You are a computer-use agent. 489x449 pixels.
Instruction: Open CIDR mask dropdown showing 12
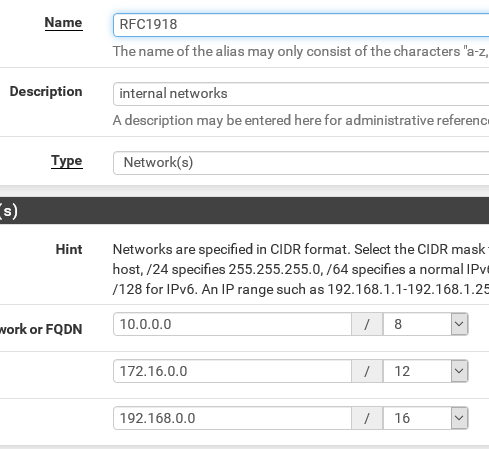(x=426, y=371)
